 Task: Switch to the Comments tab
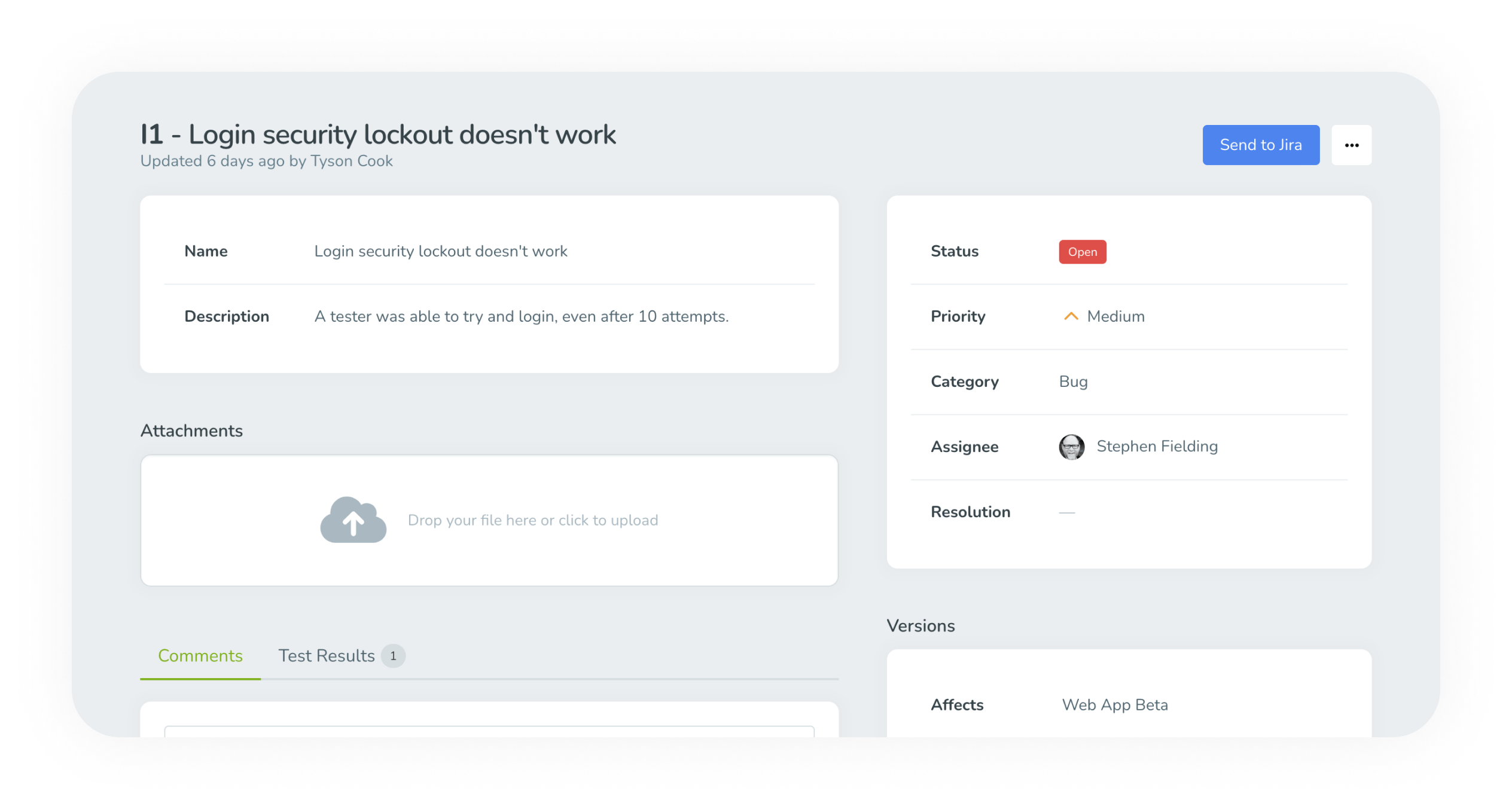200,655
